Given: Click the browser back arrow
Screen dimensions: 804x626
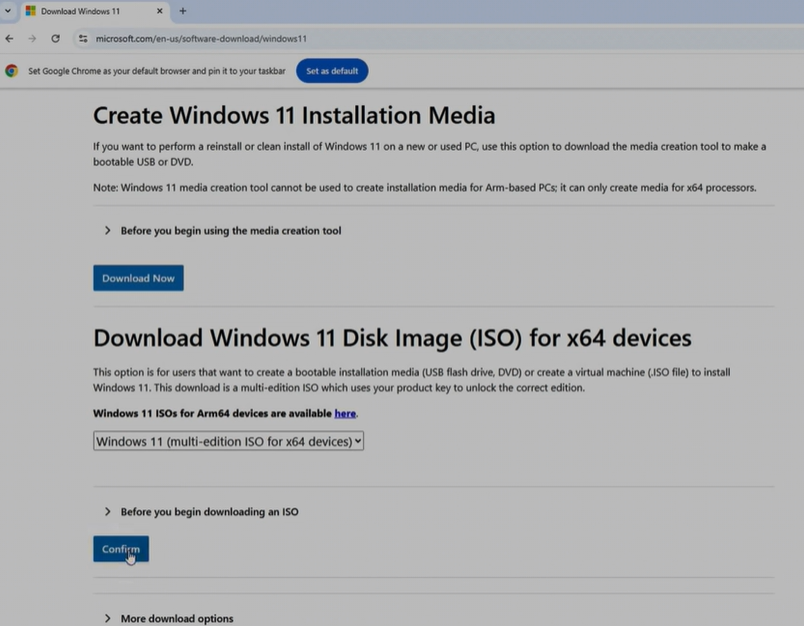Looking at the screenshot, I should click(10, 38).
